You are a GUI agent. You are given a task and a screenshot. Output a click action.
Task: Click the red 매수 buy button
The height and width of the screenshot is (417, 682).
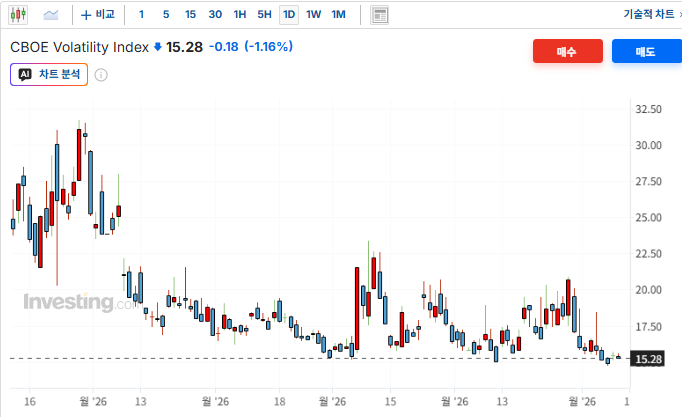click(x=568, y=51)
